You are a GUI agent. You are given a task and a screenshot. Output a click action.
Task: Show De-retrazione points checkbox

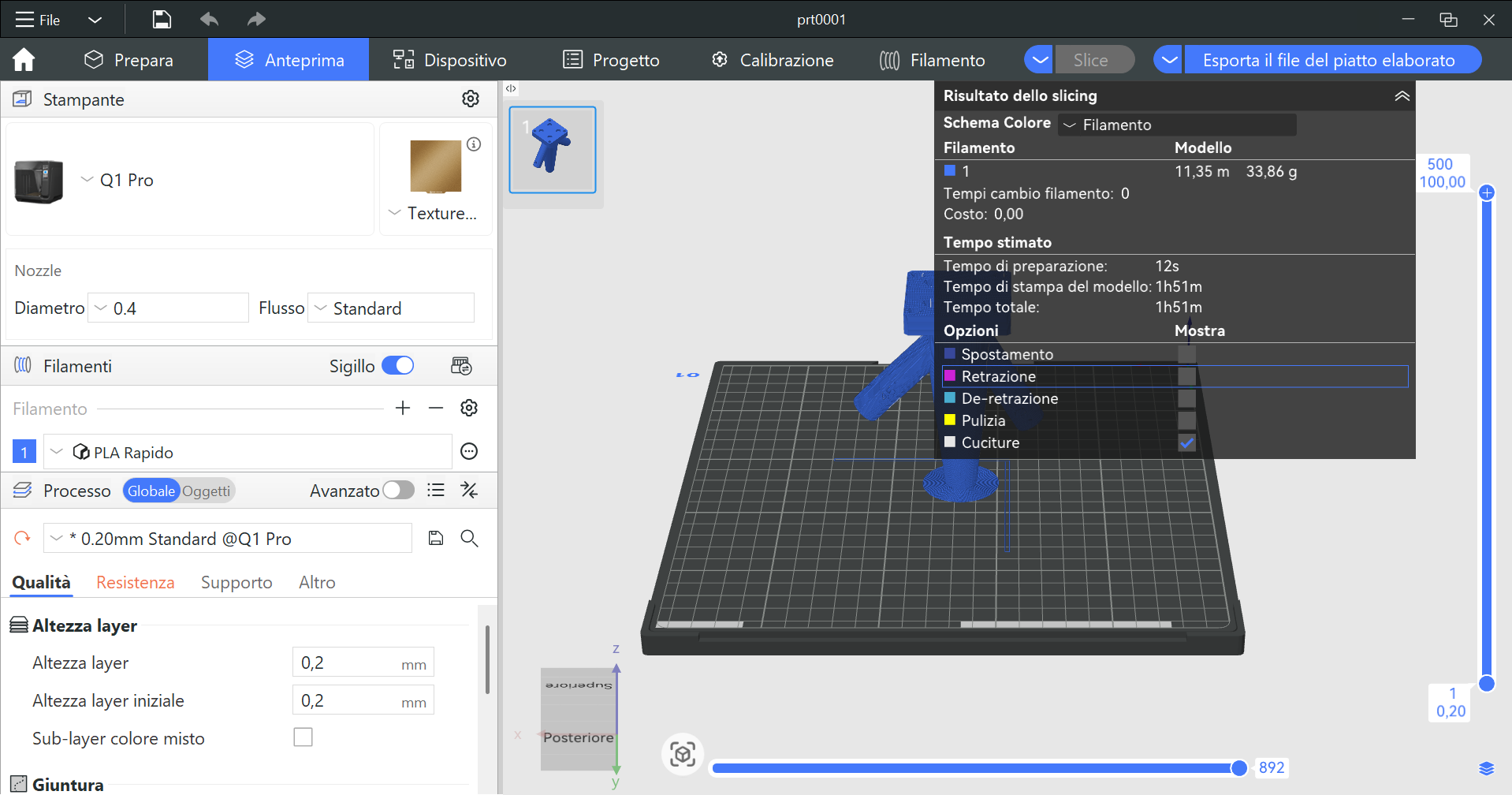(1186, 398)
